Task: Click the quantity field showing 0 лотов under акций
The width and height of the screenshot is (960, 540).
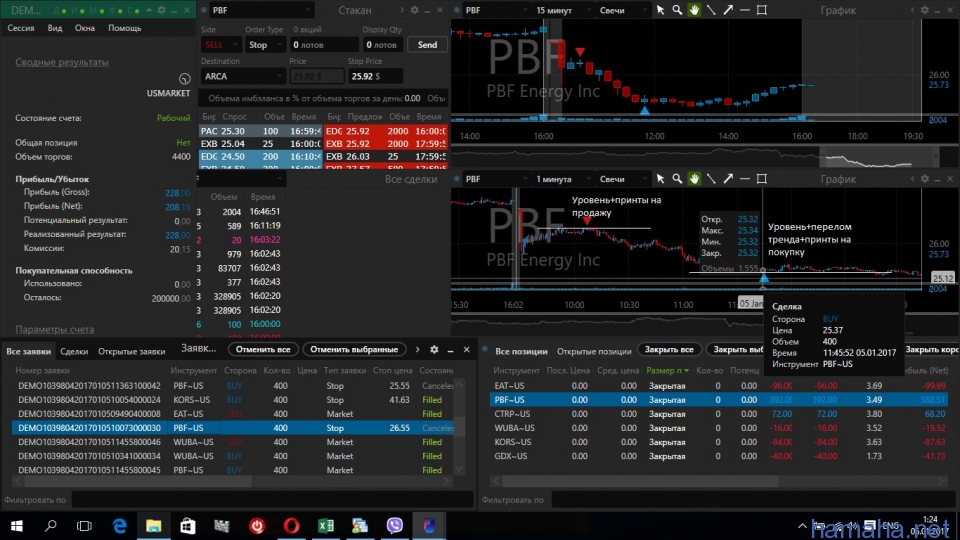Action: click(324, 45)
